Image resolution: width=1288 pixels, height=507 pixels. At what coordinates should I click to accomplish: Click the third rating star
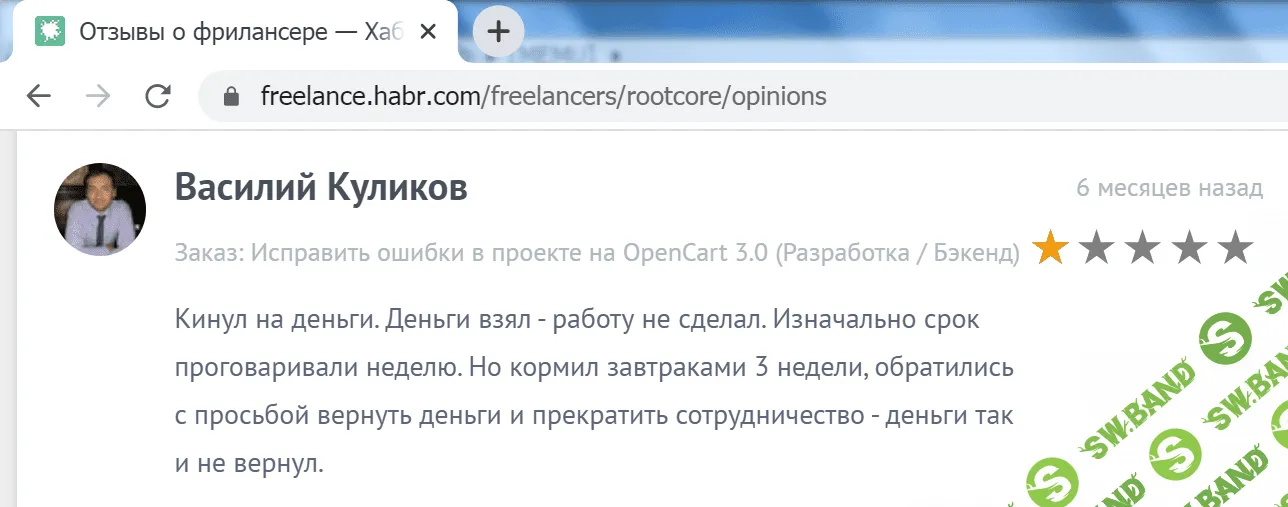pyautogui.click(x=1143, y=248)
